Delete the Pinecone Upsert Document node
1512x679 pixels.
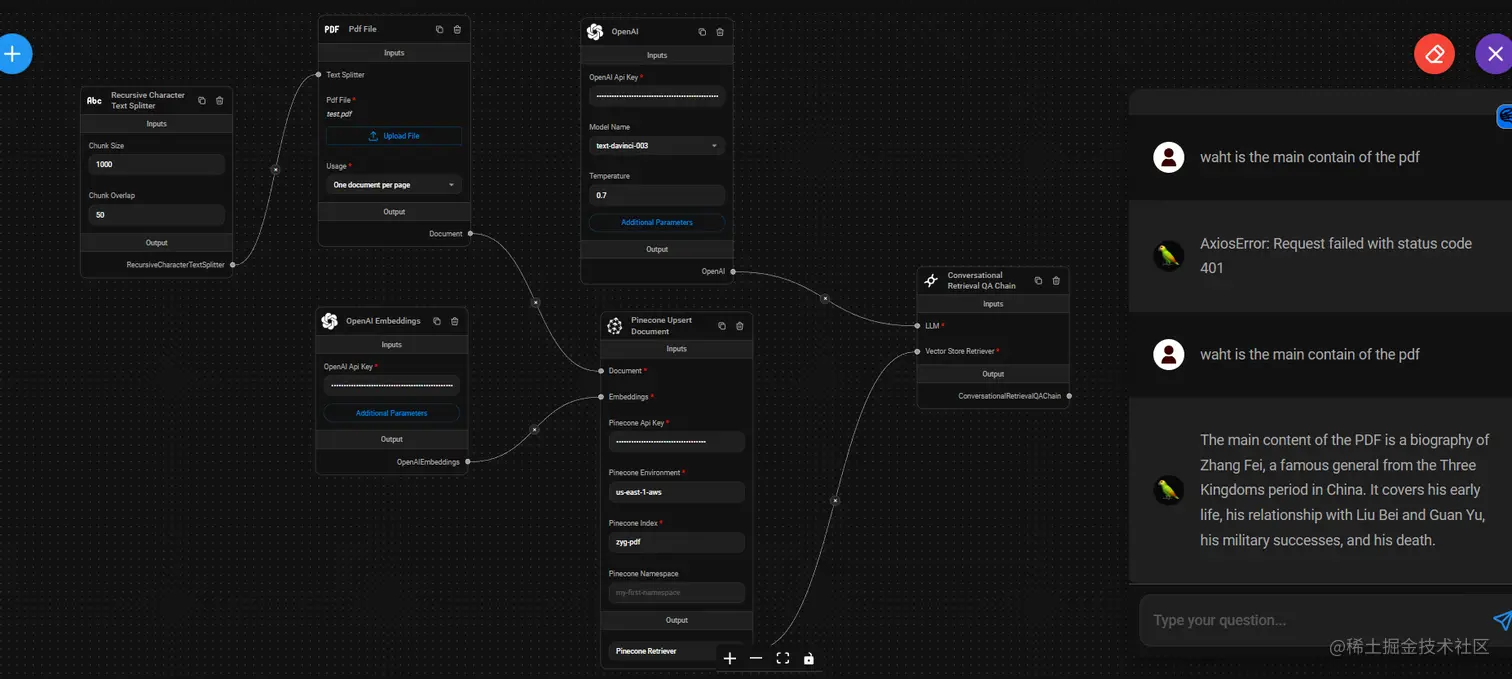(740, 326)
